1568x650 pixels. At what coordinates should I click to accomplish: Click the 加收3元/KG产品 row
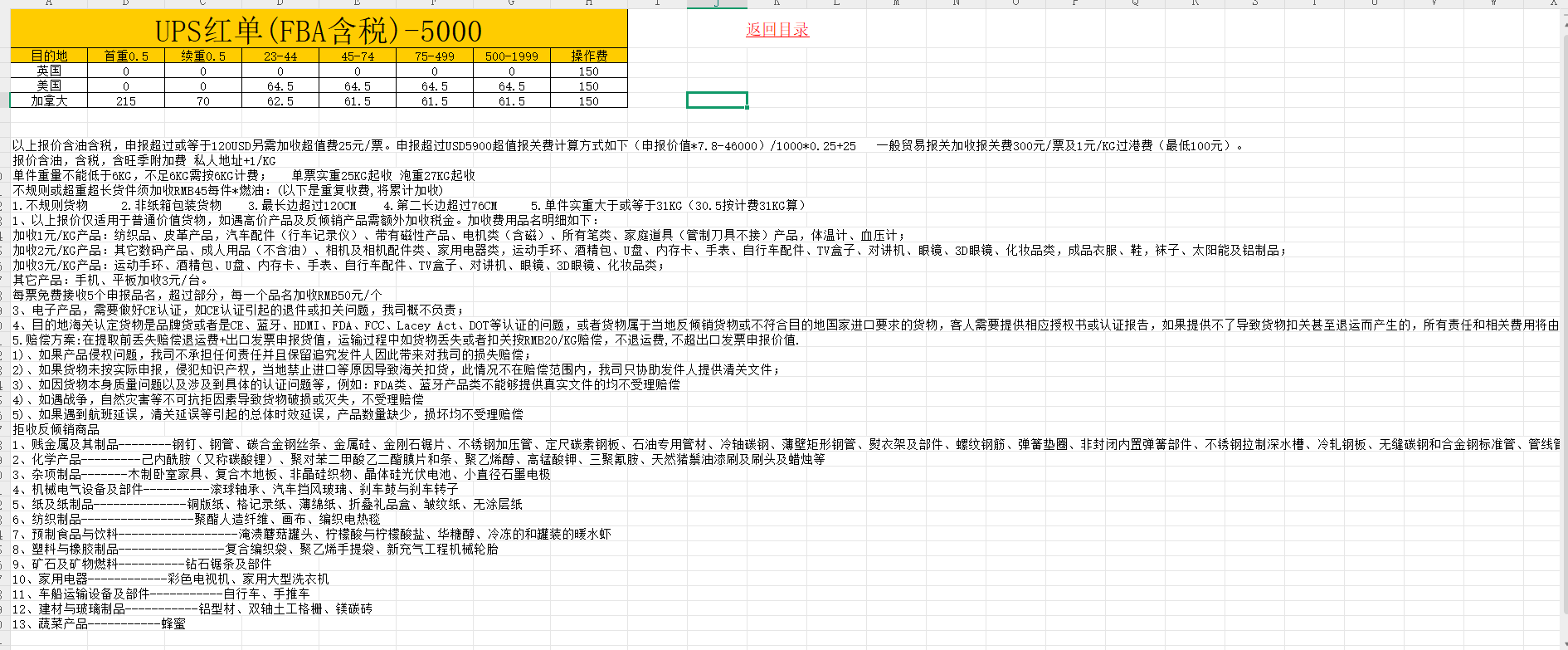pyautogui.click(x=338, y=266)
